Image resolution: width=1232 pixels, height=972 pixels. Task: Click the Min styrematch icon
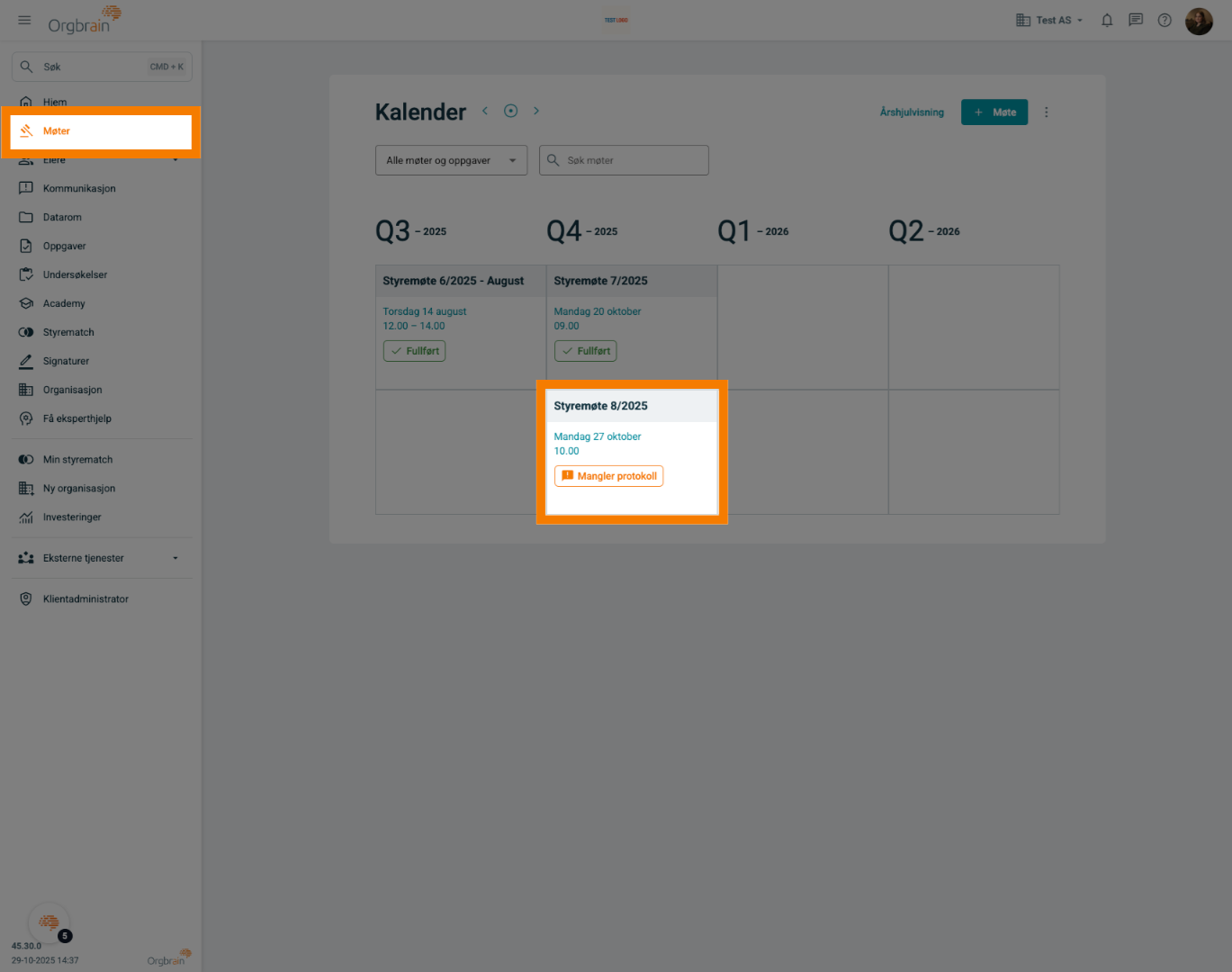coord(26,460)
